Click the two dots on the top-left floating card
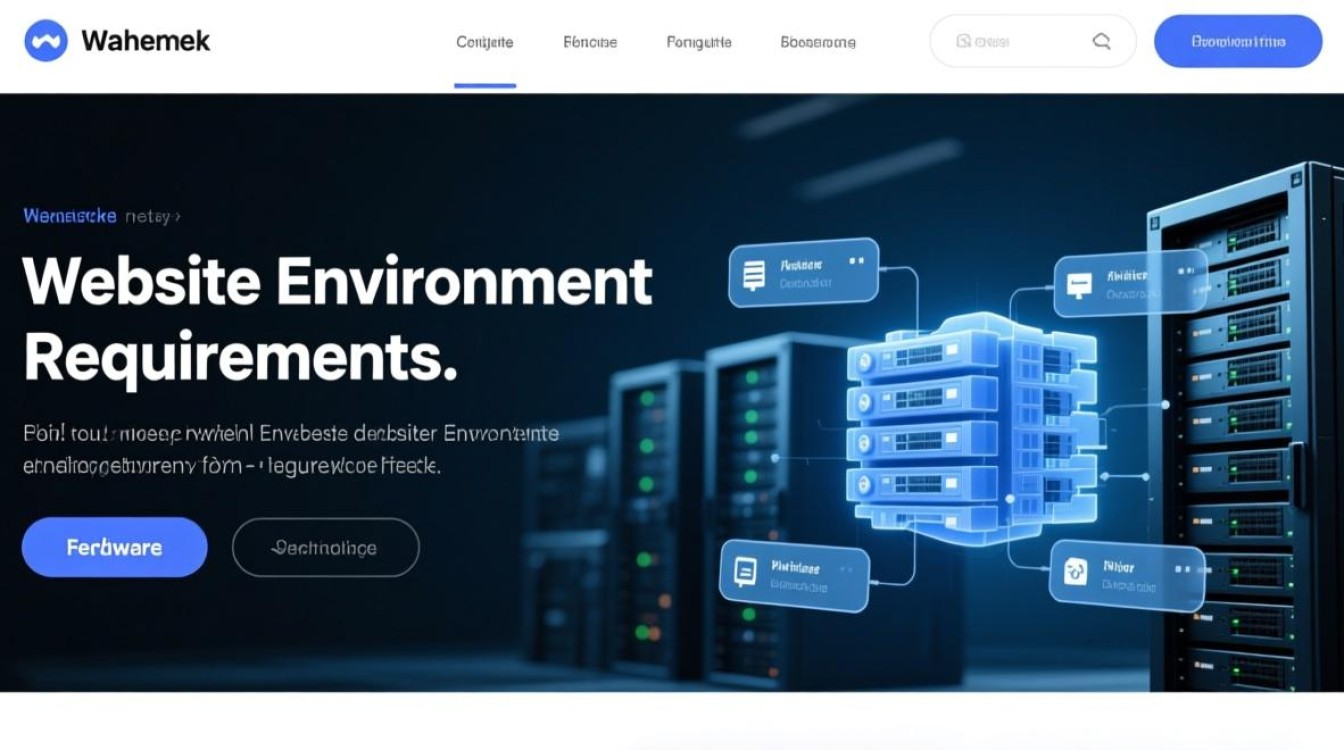The width and height of the screenshot is (1344, 750). 855,260
